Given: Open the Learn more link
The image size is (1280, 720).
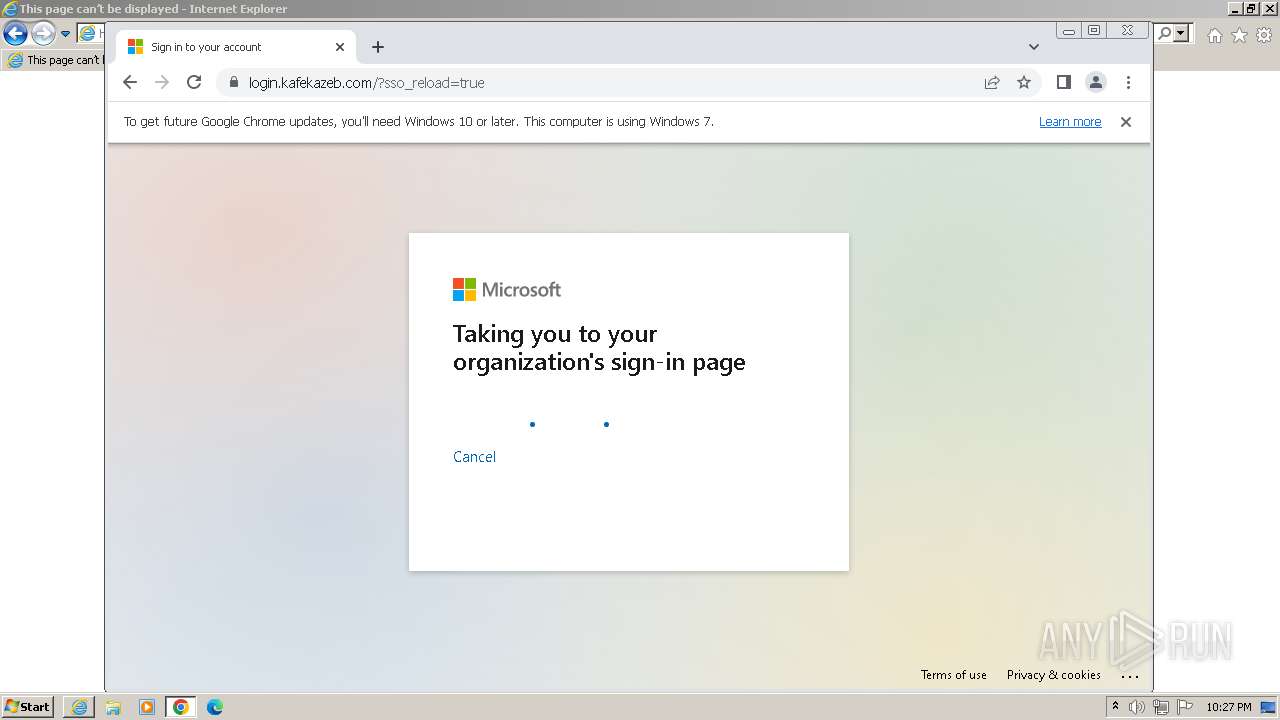Looking at the screenshot, I should click(x=1070, y=122).
